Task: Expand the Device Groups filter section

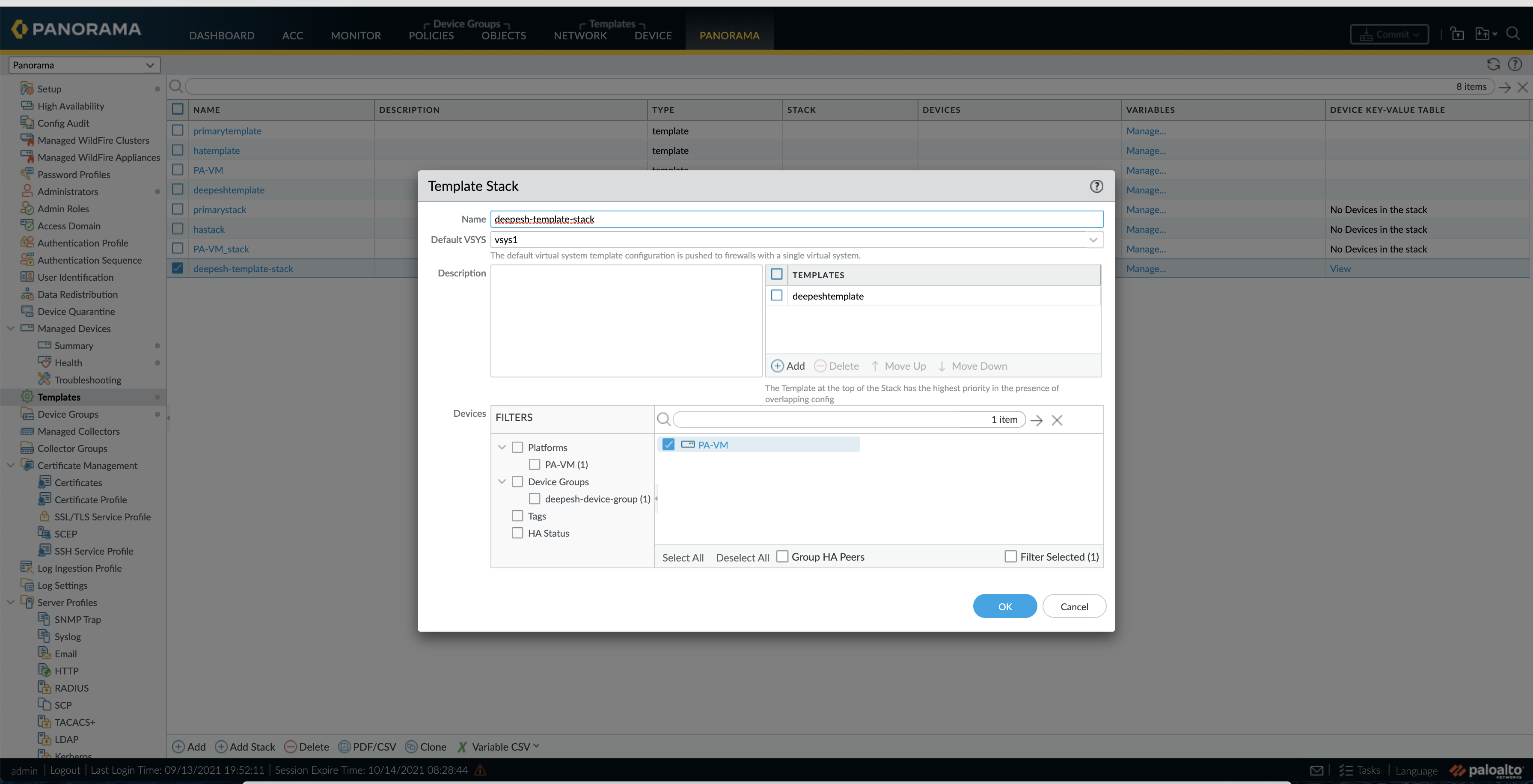Action: (502, 481)
